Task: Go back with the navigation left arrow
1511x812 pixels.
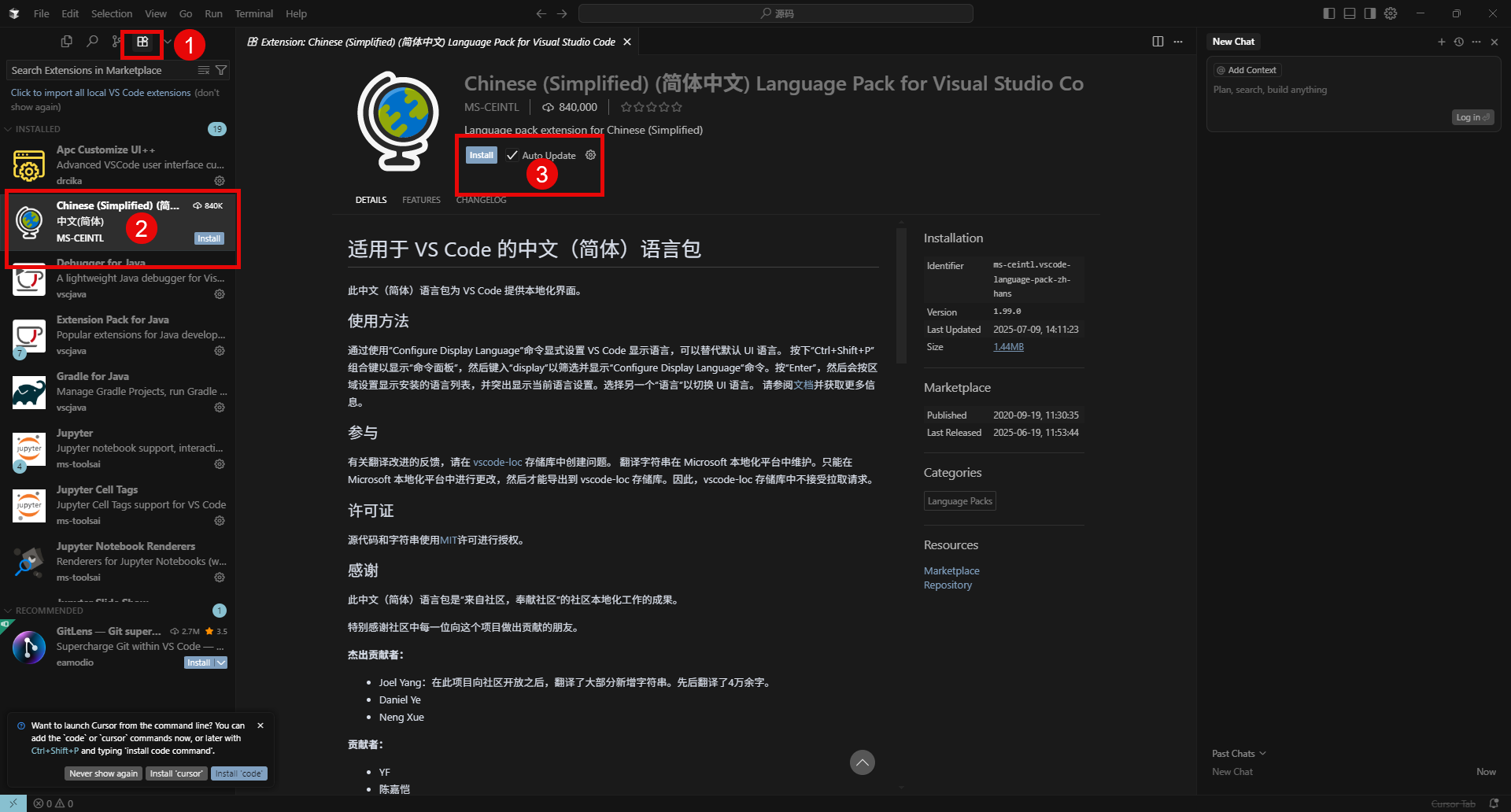Action: 541,13
